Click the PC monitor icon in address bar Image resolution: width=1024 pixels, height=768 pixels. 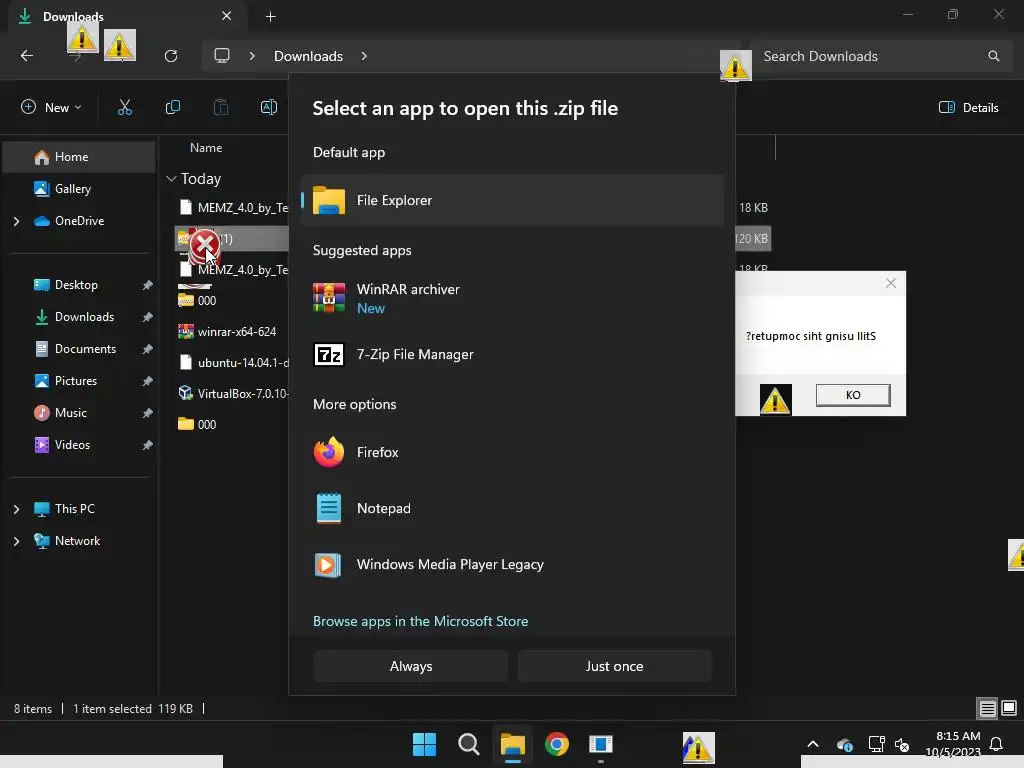point(222,56)
